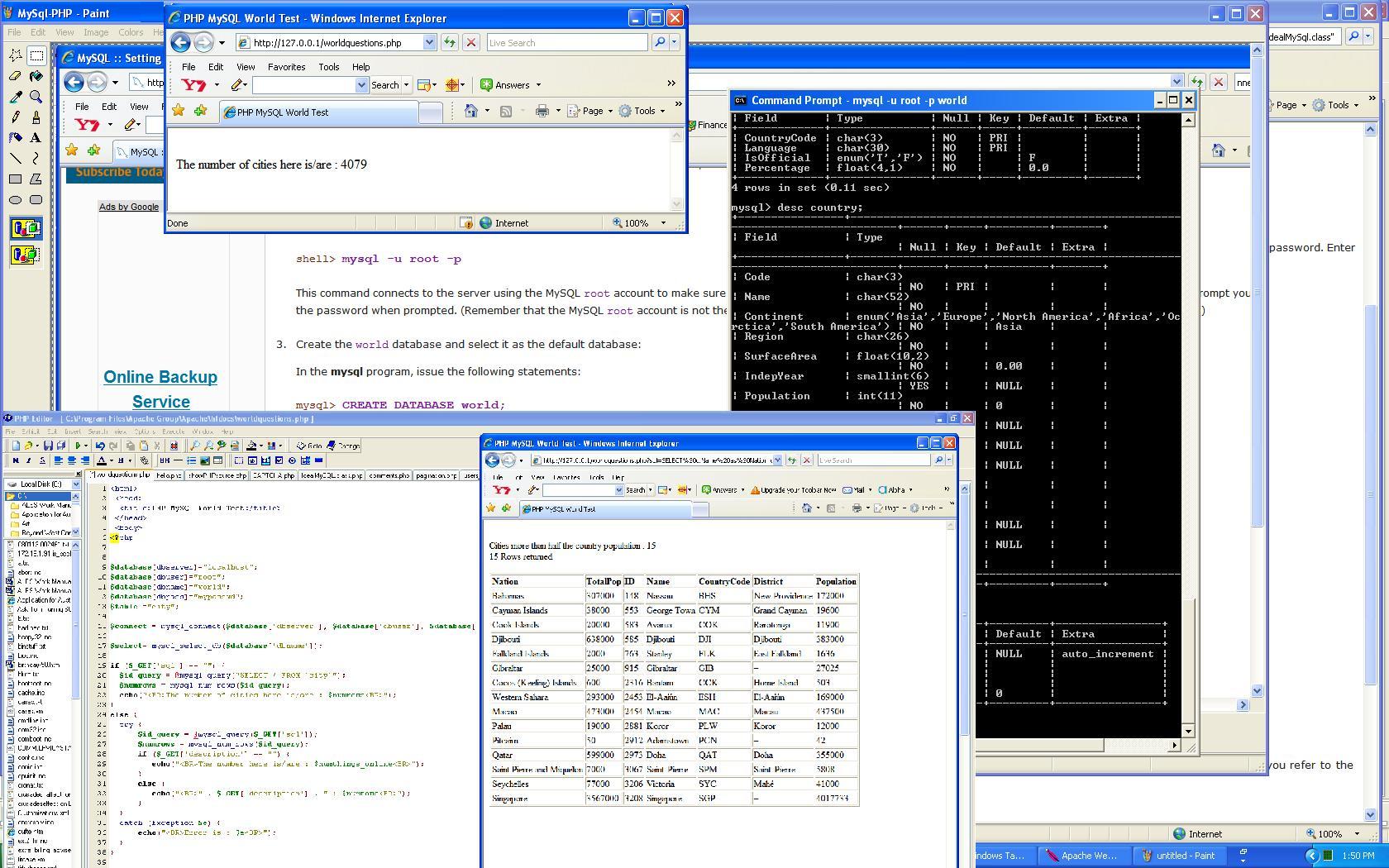
Task: Select the Rounded Rectangle tool in Paint
Action: tap(36, 199)
